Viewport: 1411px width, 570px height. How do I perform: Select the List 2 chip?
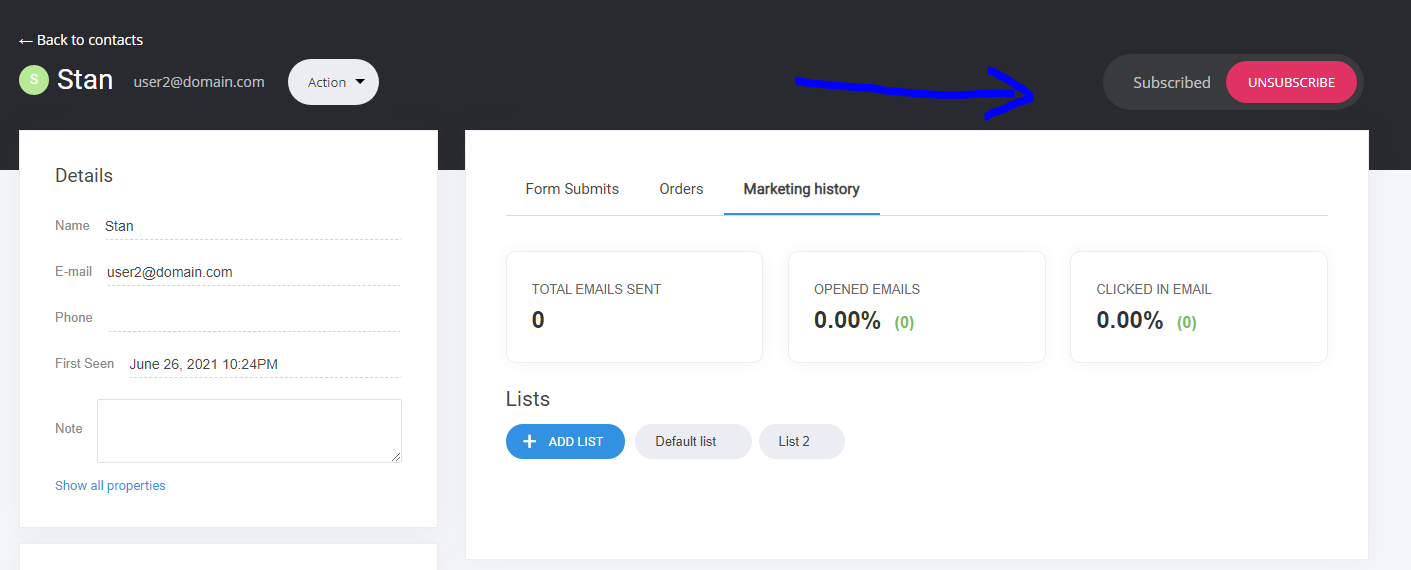(801, 441)
